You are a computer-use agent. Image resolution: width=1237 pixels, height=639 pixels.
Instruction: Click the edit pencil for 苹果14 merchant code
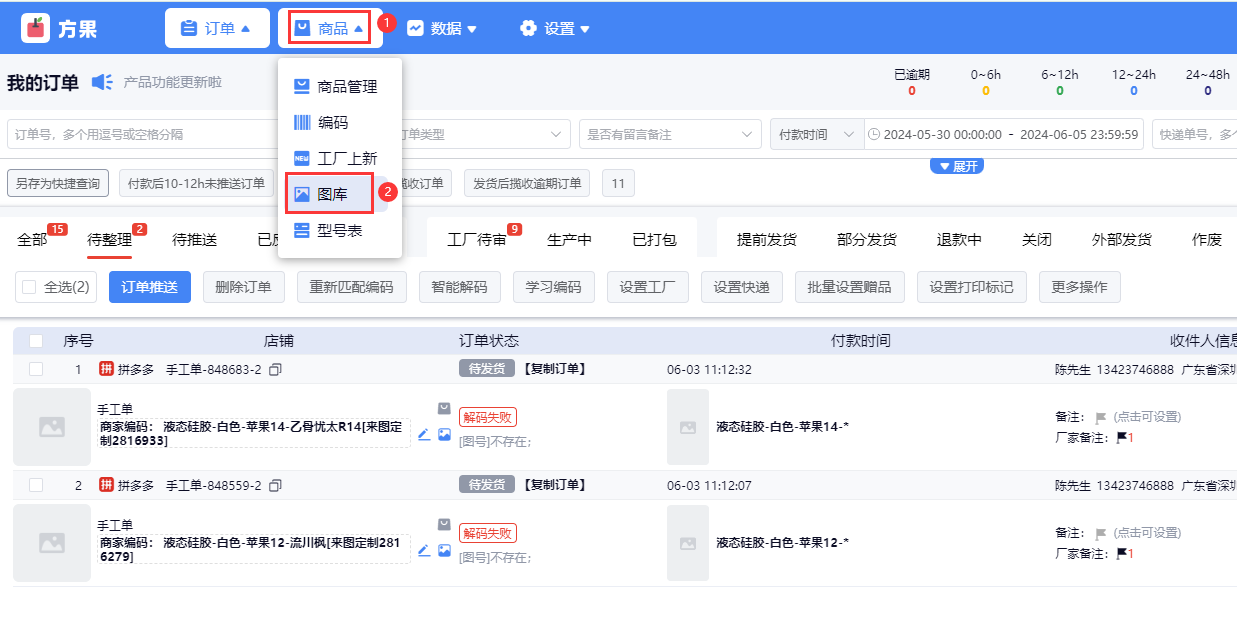coord(424,434)
